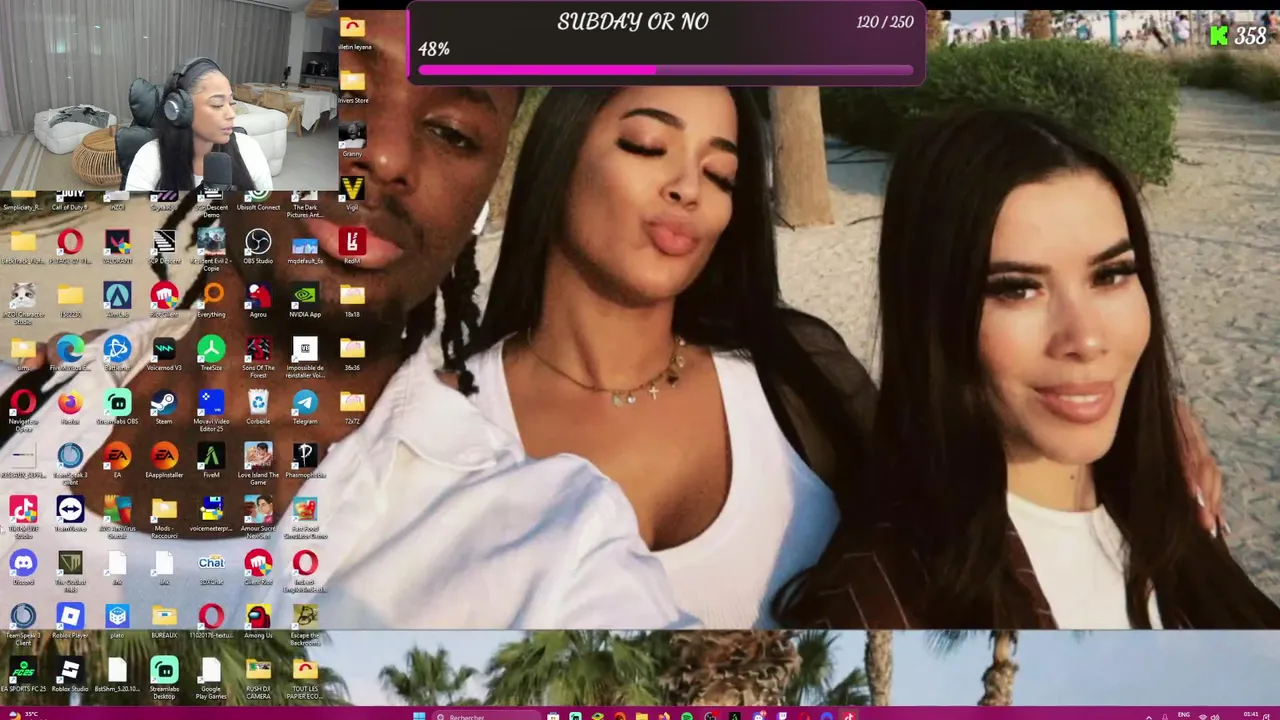Launch EA SPORTS FC 25 shortcut

(23, 675)
